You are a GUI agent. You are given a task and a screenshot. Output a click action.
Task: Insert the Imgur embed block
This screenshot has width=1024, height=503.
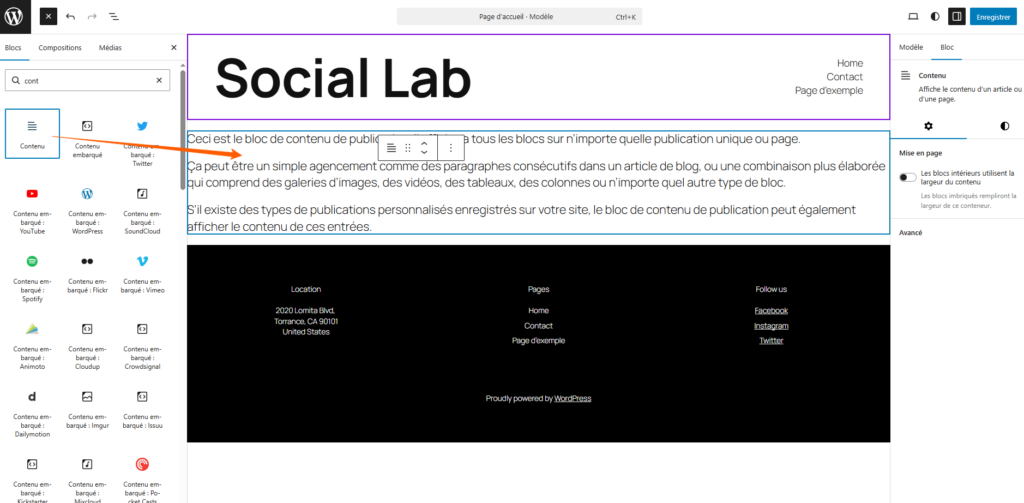[88, 410]
